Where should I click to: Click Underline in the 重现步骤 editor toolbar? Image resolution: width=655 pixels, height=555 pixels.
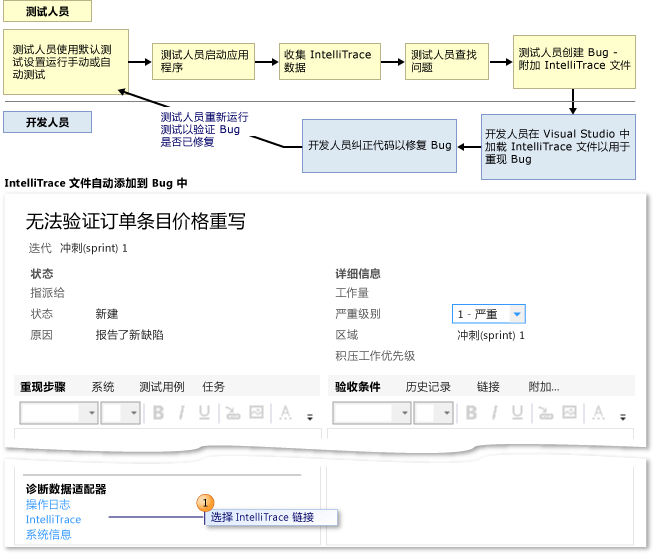[204, 413]
